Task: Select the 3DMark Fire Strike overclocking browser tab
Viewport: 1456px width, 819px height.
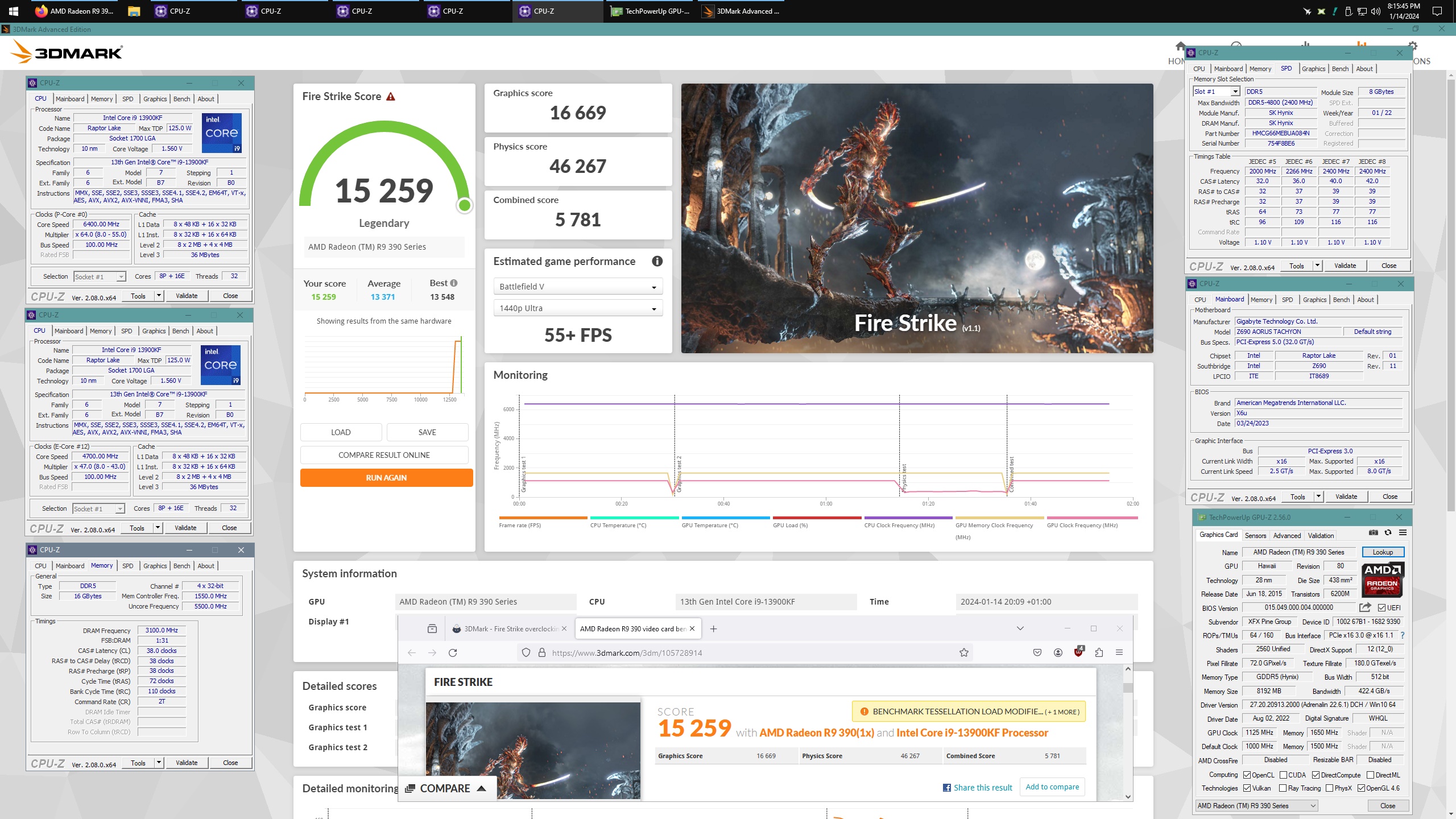Action: pos(510,628)
